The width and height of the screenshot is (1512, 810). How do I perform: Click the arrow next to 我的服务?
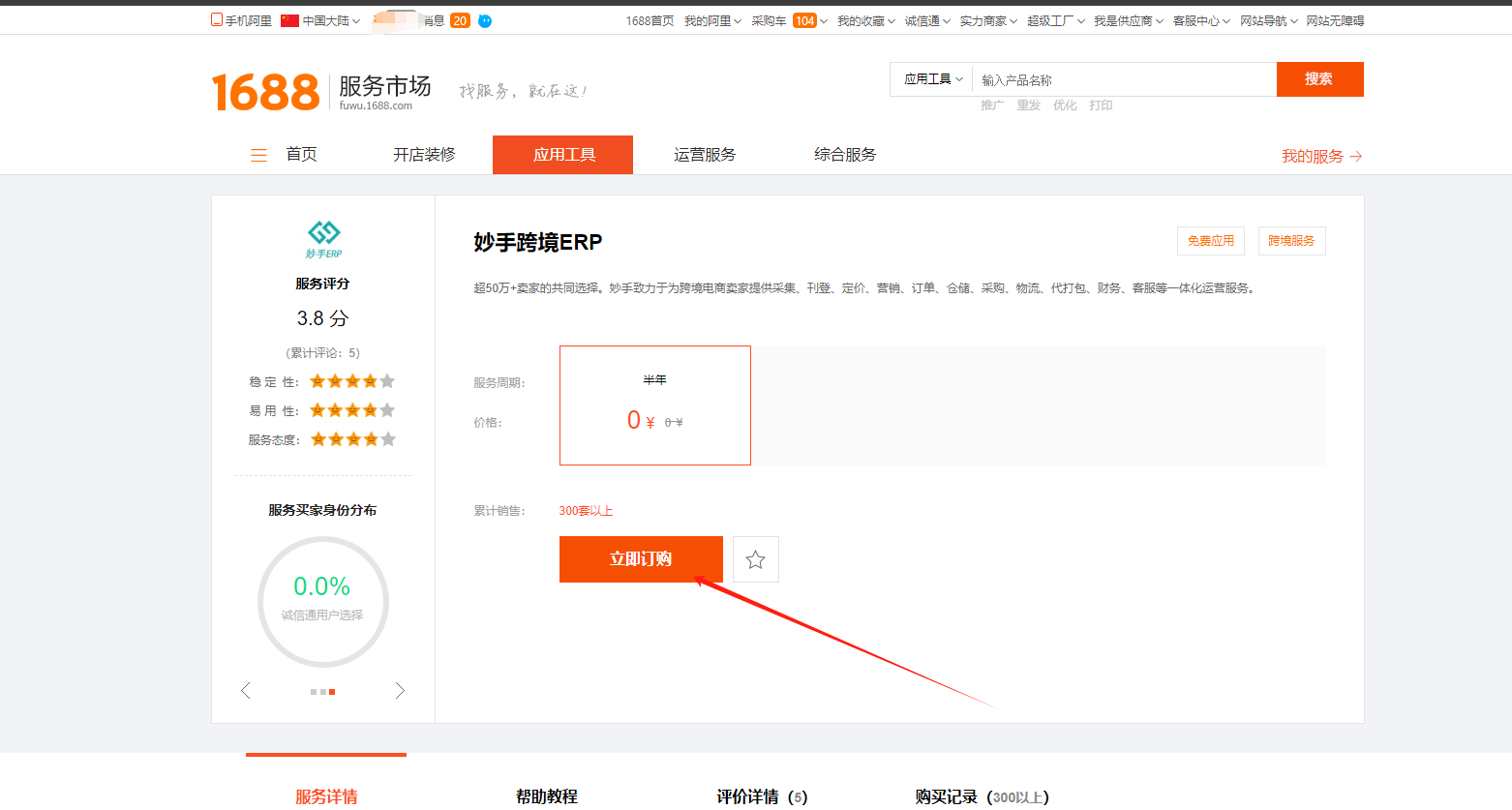(x=1356, y=156)
